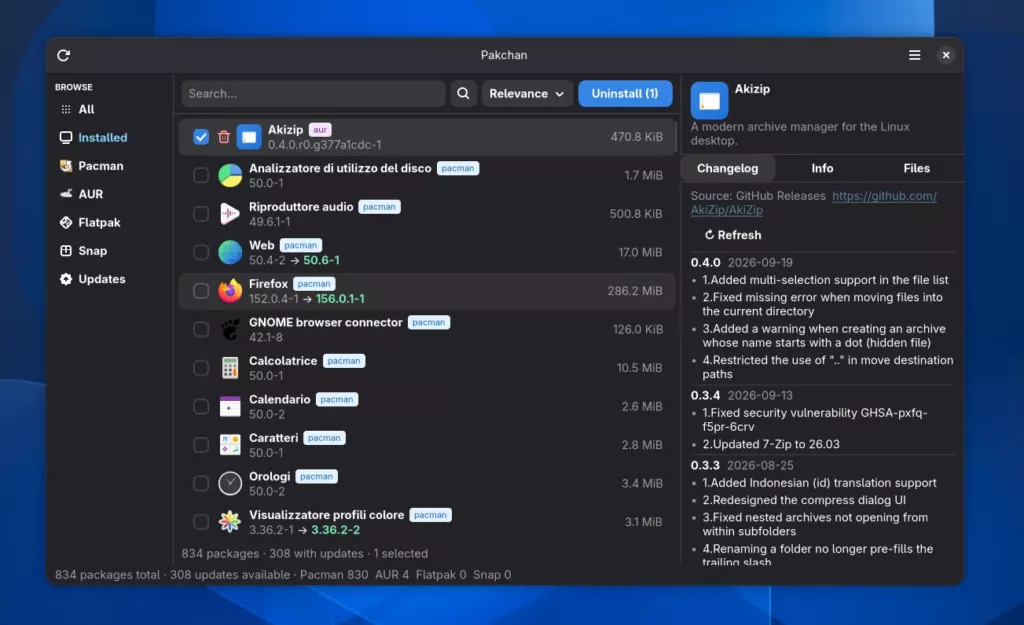This screenshot has width=1024, height=625.
Task: Check the Firefox checkbox
Action: 201,291
